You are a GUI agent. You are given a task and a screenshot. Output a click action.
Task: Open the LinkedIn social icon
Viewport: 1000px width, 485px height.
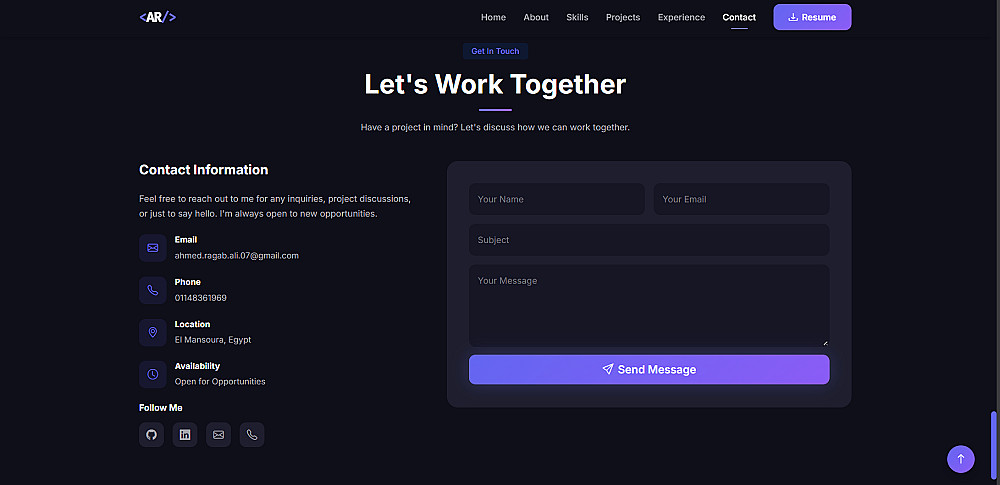(185, 434)
